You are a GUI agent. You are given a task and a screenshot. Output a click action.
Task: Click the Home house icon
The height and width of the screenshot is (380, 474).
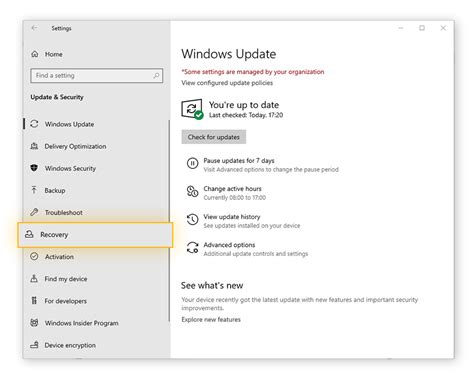point(35,54)
